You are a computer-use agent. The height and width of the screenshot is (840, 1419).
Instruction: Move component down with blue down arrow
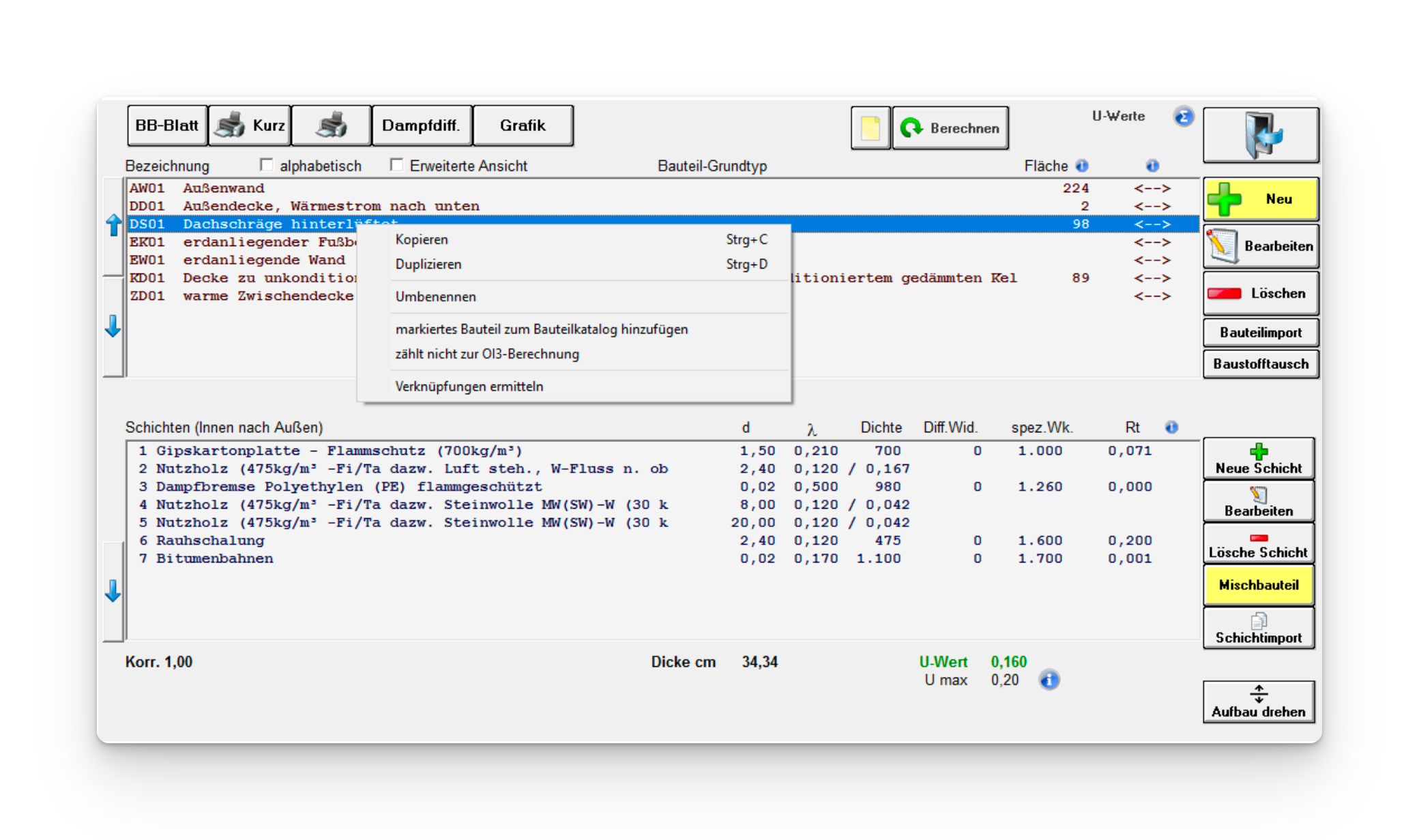[113, 327]
